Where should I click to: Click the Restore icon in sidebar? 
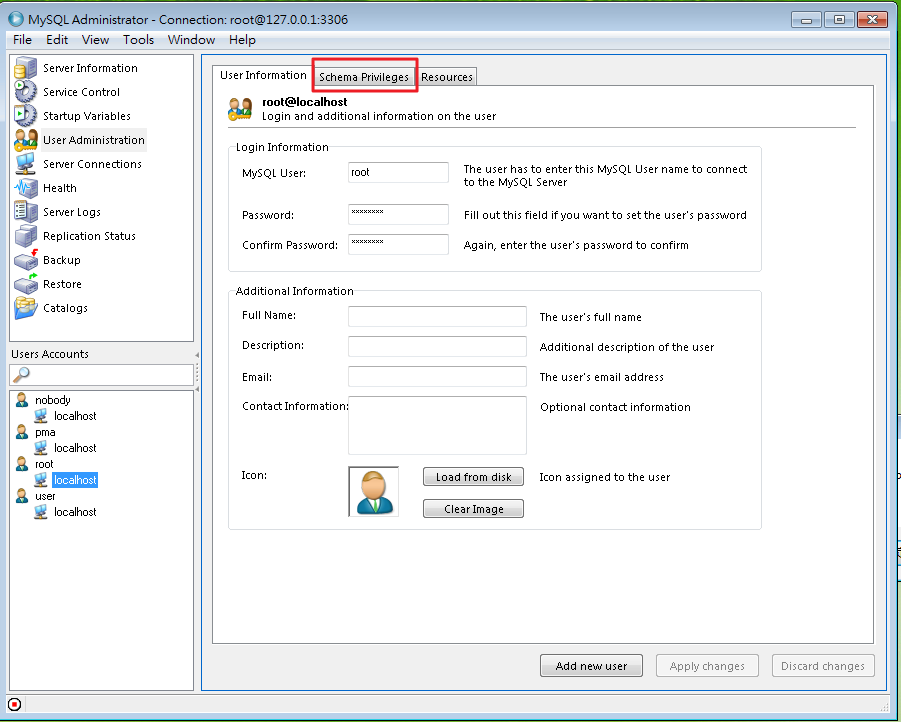26,284
